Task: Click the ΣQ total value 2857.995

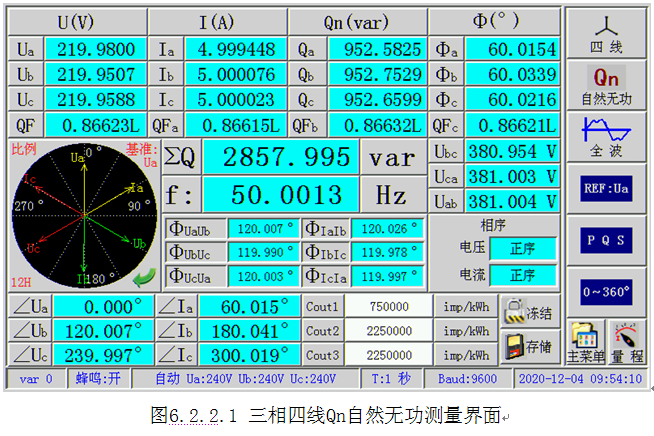Action: click(281, 157)
